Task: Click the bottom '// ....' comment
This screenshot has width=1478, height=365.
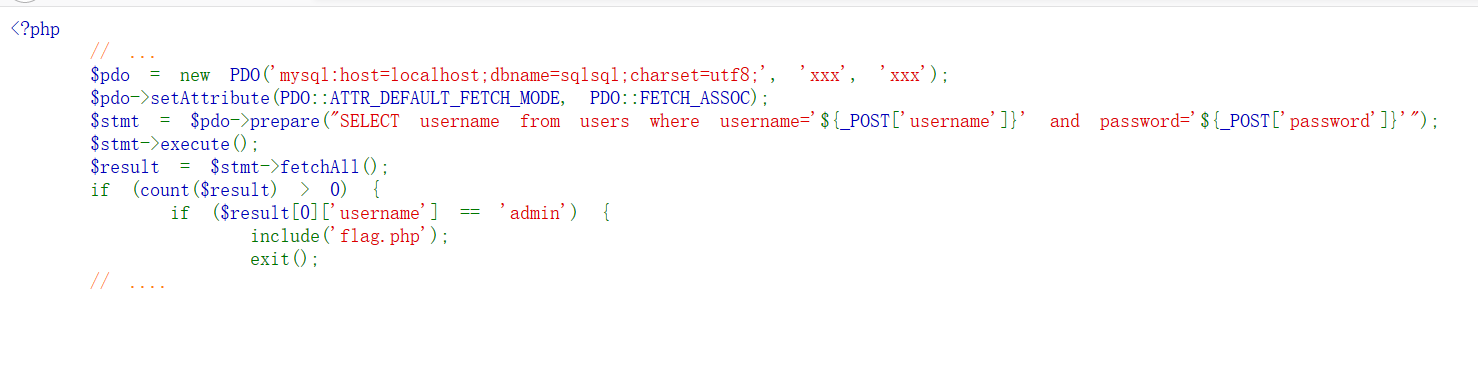Action: pos(127,282)
